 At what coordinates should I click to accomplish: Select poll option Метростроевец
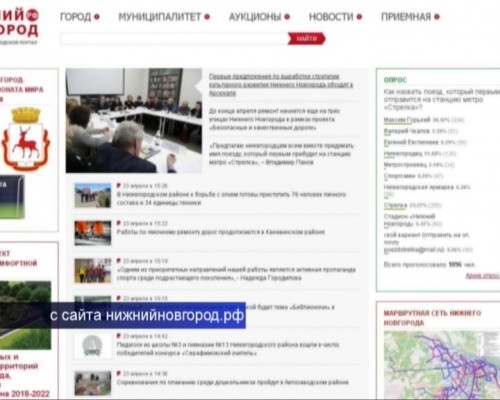pos(405,165)
